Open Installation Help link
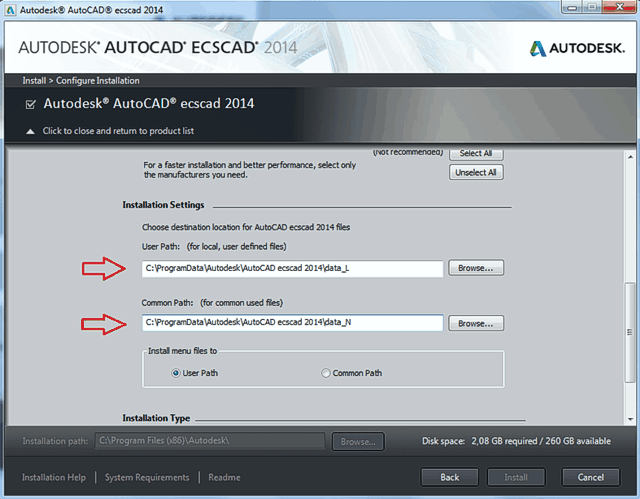Screen dimensions: 640x499 click(x=54, y=477)
